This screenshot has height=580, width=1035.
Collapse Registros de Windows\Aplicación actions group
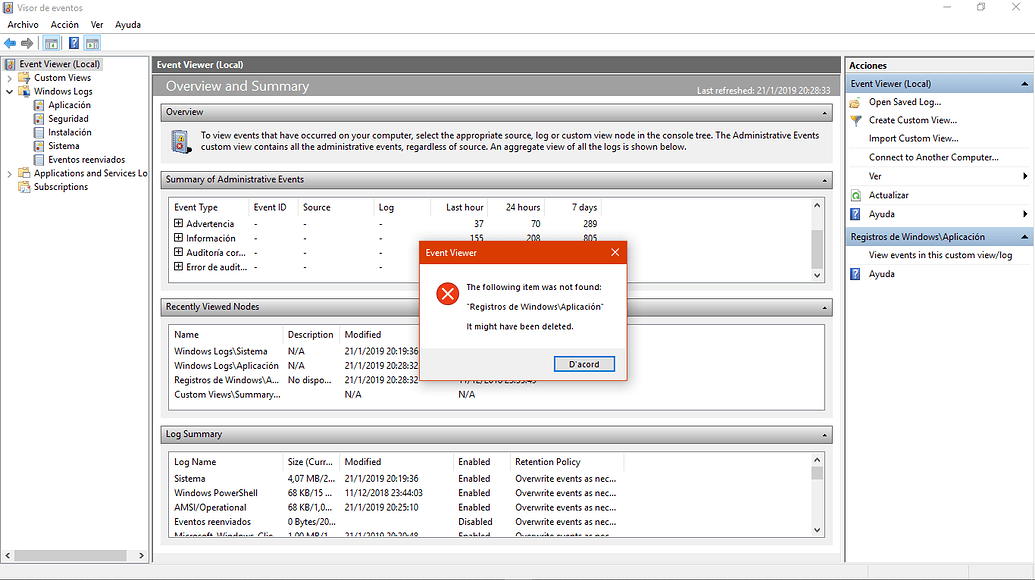tap(1024, 237)
